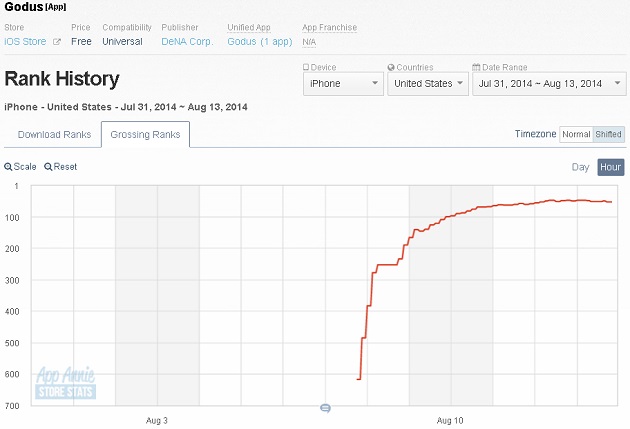Click the device icon beside Device label
This screenshot has width=630, height=429.
click(306, 67)
